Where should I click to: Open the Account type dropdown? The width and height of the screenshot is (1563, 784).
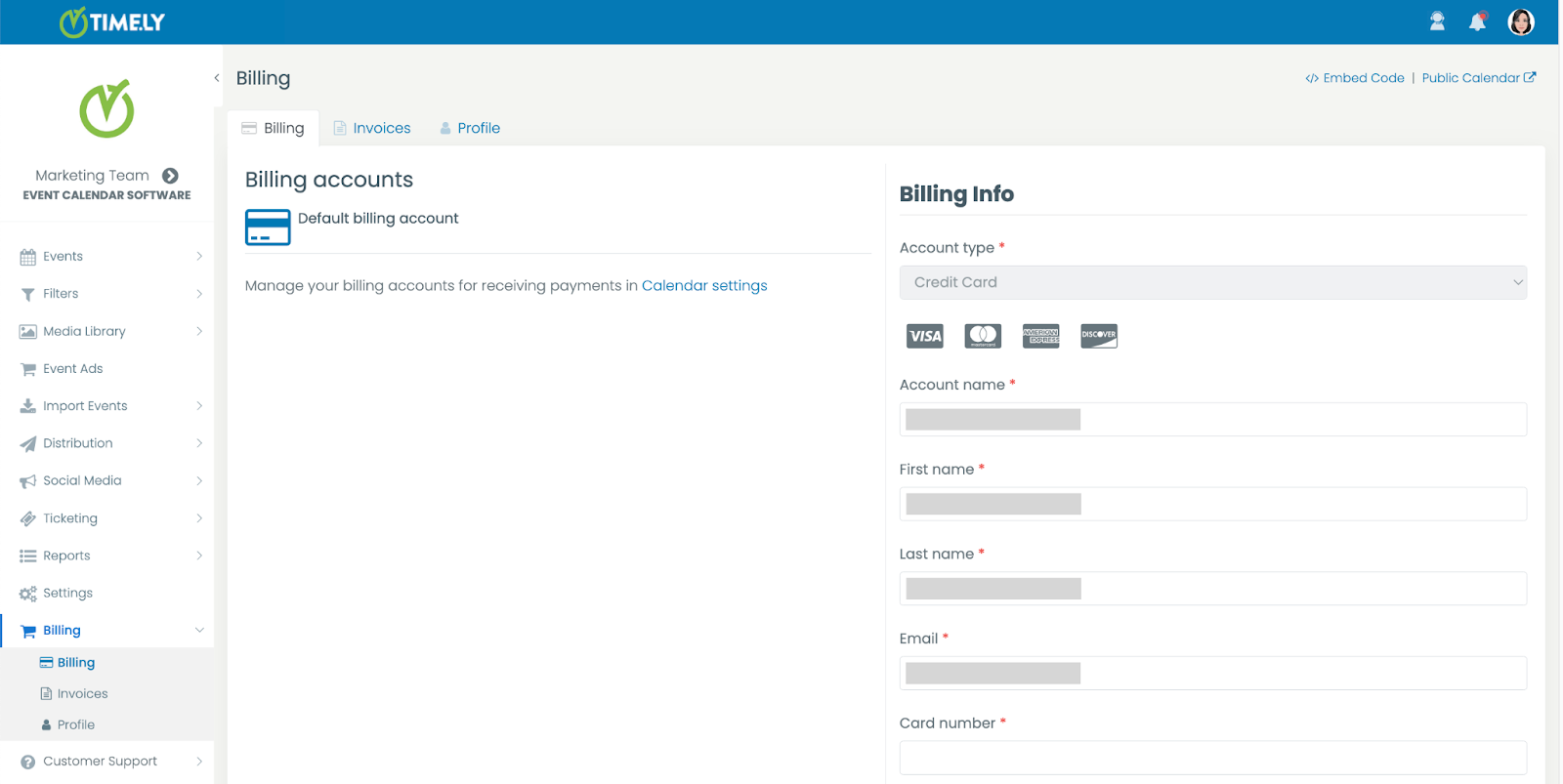pos(1212,282)
